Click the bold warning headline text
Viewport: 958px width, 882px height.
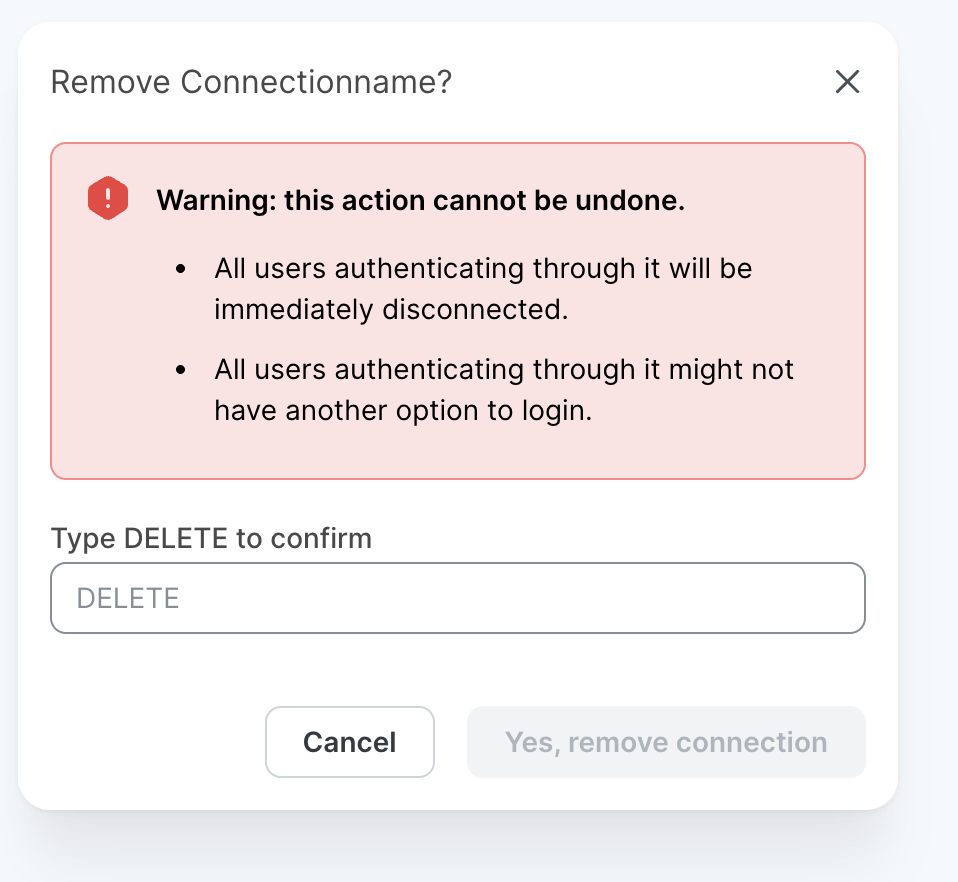[x=420, y=200]
